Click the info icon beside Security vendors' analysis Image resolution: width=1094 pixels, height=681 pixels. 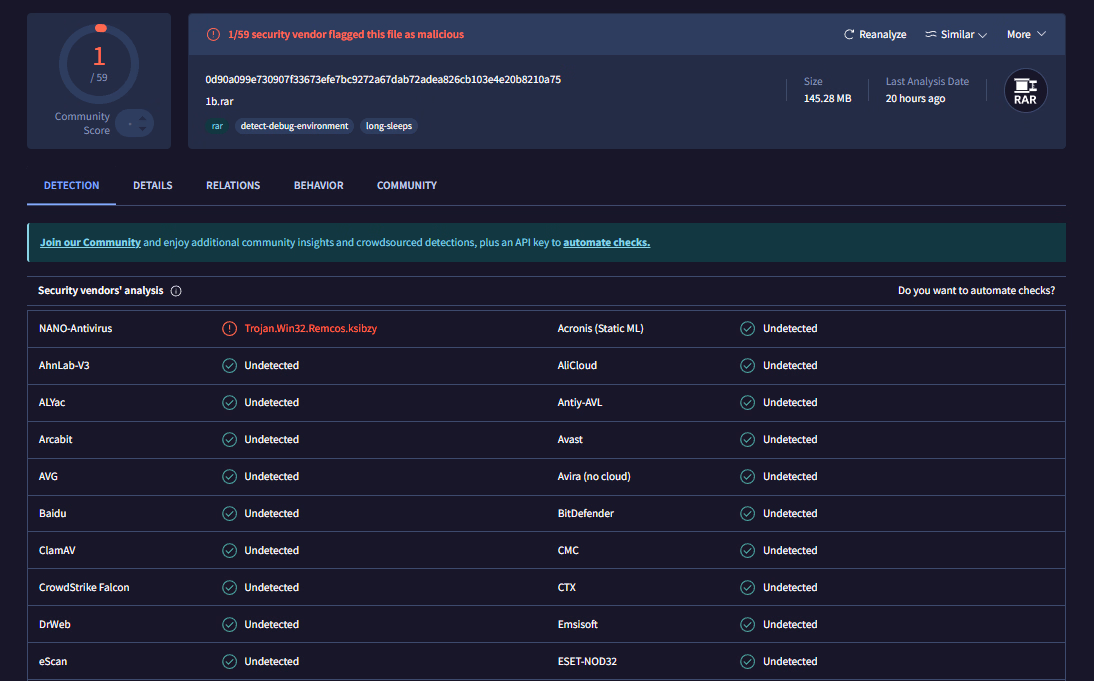176,291
